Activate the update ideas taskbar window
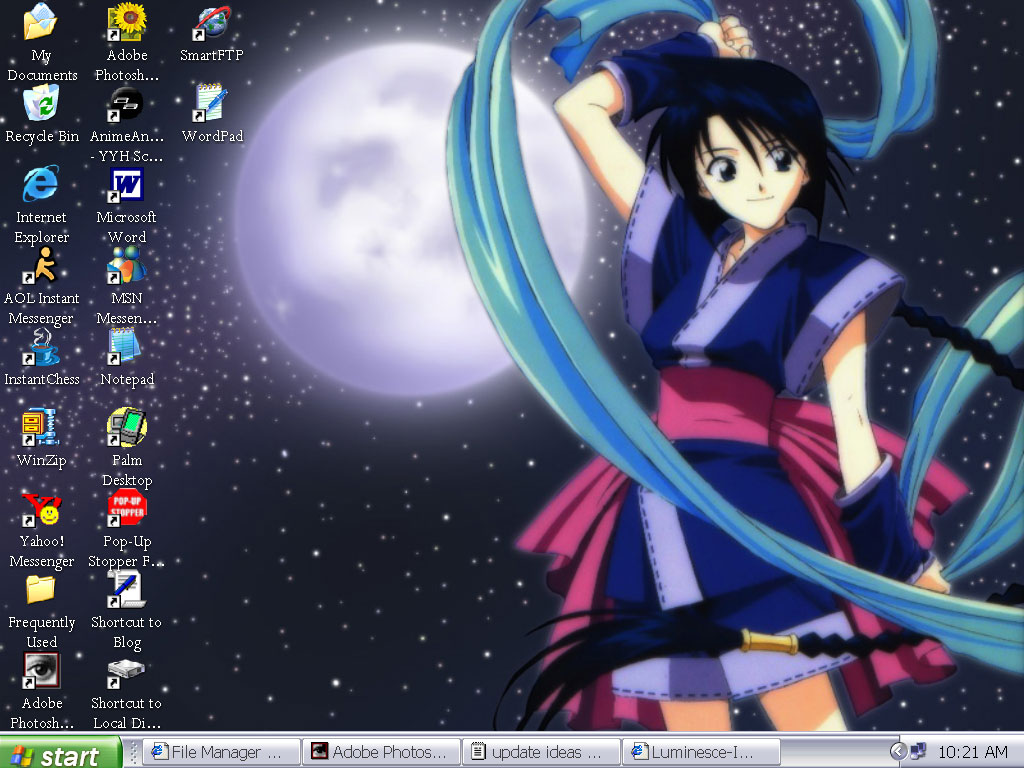This screenshot has height=768, width=1024. pyautogui.click(x=541, y=752)
